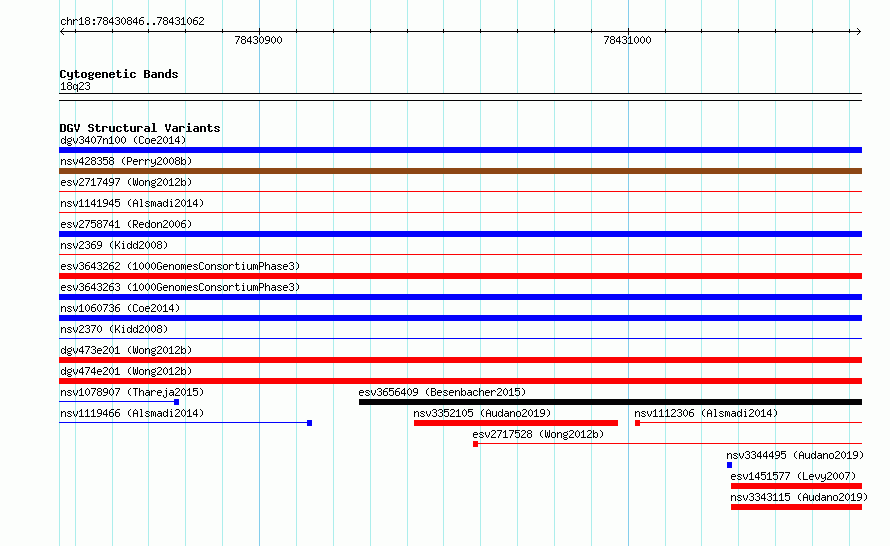Select the DGV Structural Variants track title
Screen dimensions: 890x546
coord(140,128)
